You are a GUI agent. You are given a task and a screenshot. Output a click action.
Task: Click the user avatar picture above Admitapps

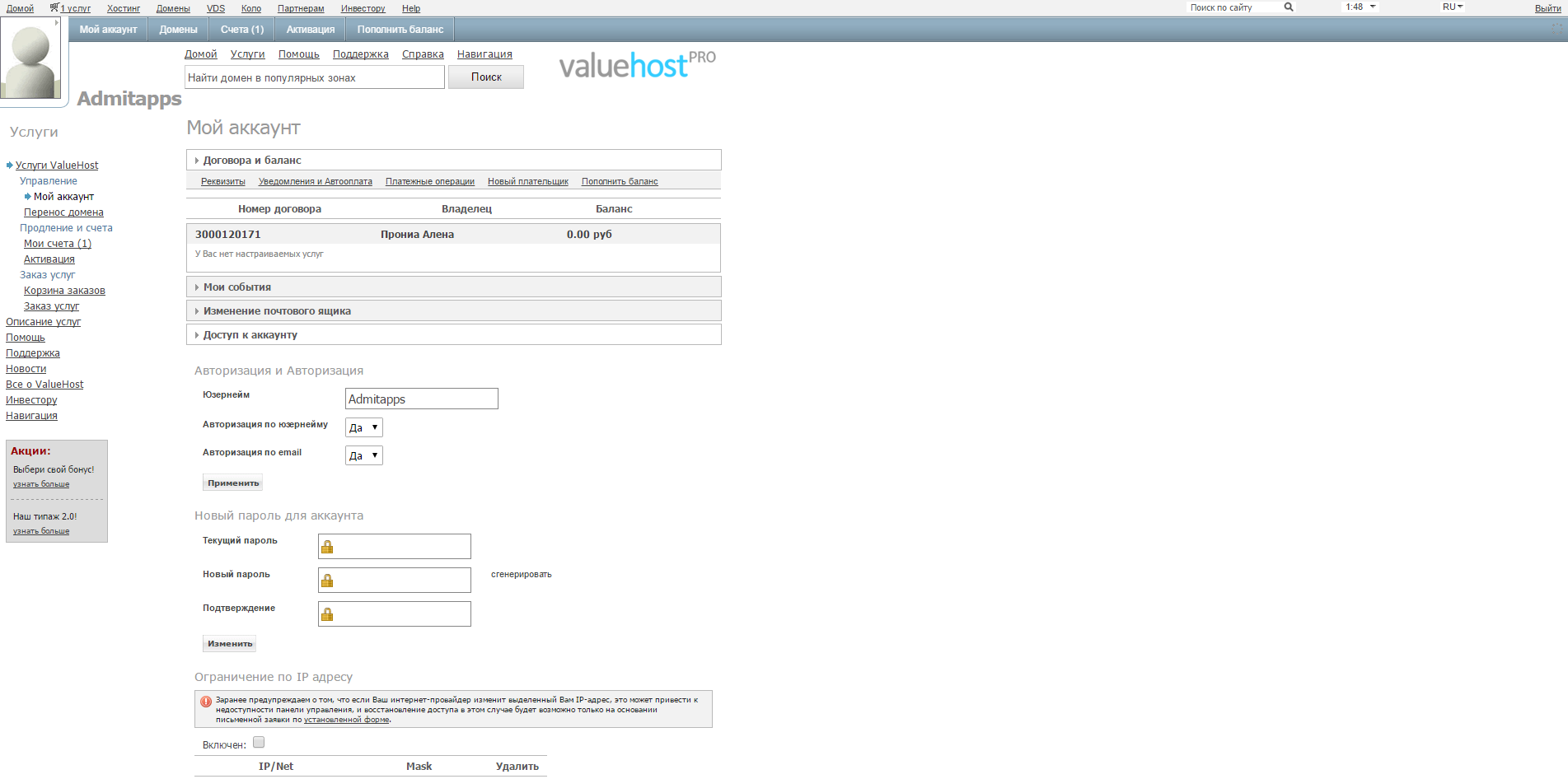(x=31, y=58)
